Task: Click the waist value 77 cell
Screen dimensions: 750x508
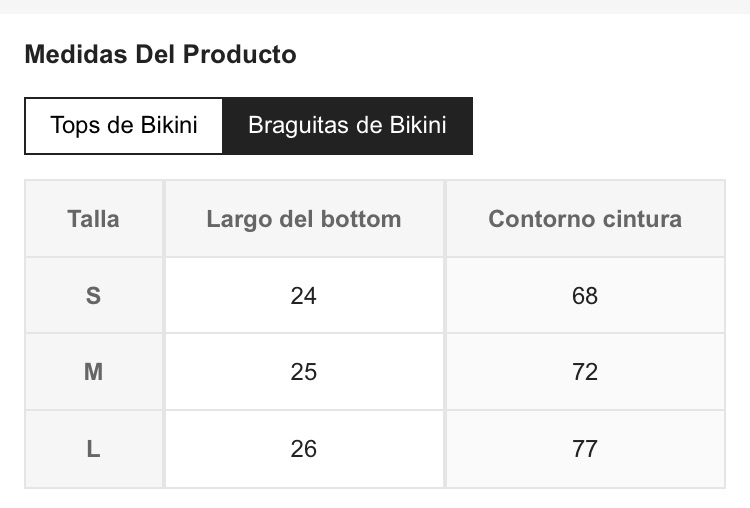Action: (x=585, y=449)
